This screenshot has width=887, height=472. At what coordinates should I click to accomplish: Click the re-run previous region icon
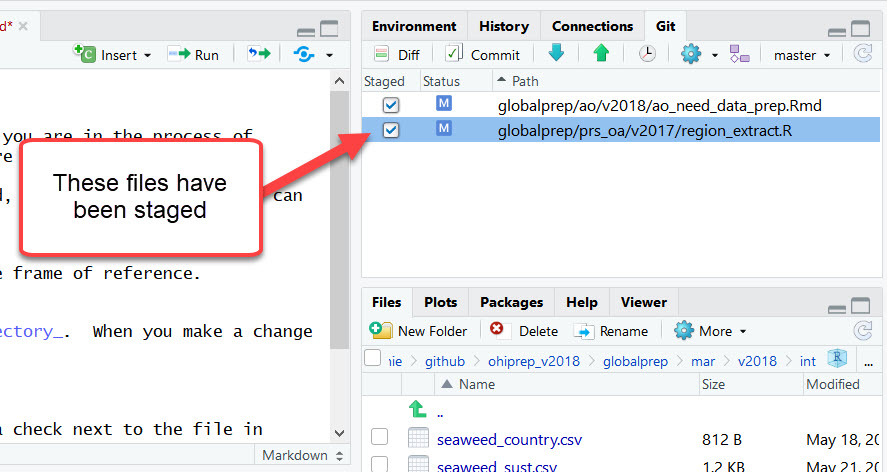coord(259,54)
